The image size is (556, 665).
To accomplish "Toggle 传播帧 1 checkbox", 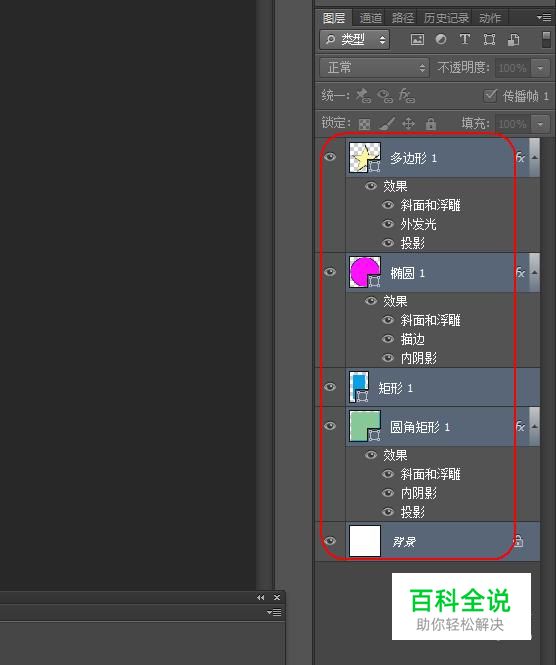I will pyautogui.click(x=490, y=95).
